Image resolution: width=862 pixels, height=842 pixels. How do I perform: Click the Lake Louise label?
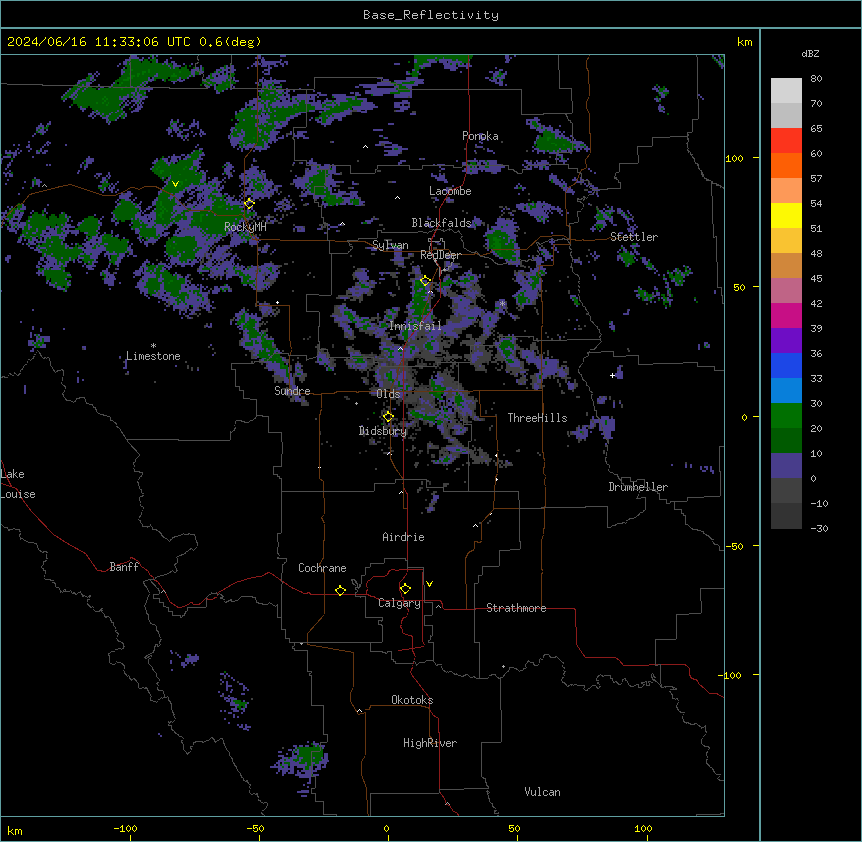(x=18, y=484)
